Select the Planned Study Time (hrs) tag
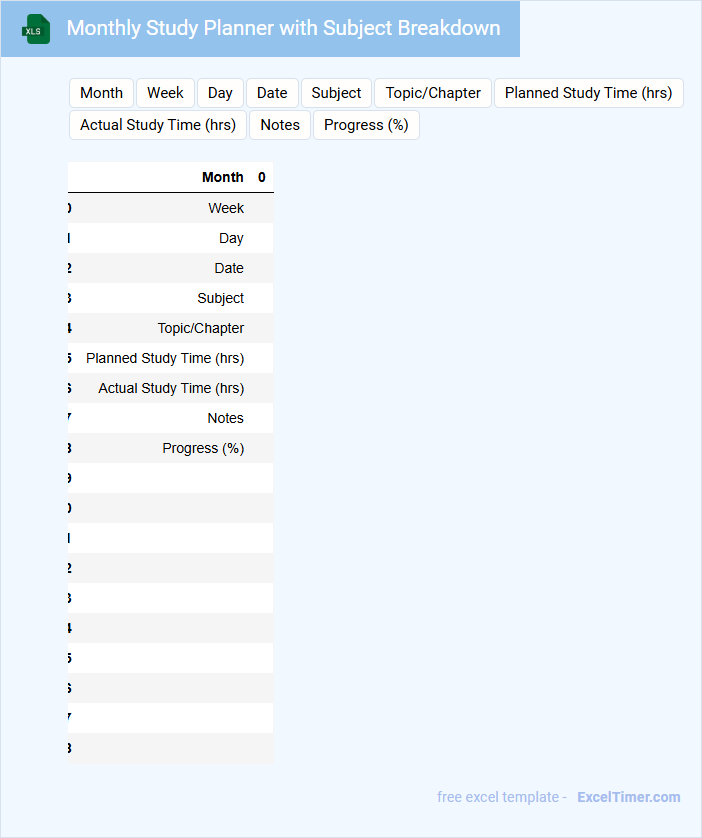Viewport: 702px width, 838px height. (x=588, y=93)
